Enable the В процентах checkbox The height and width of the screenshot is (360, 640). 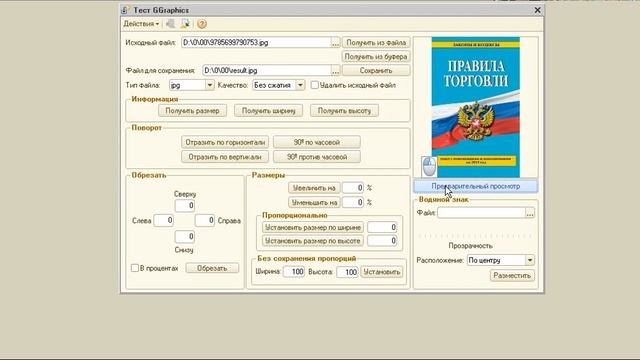[x=135, y=268]
